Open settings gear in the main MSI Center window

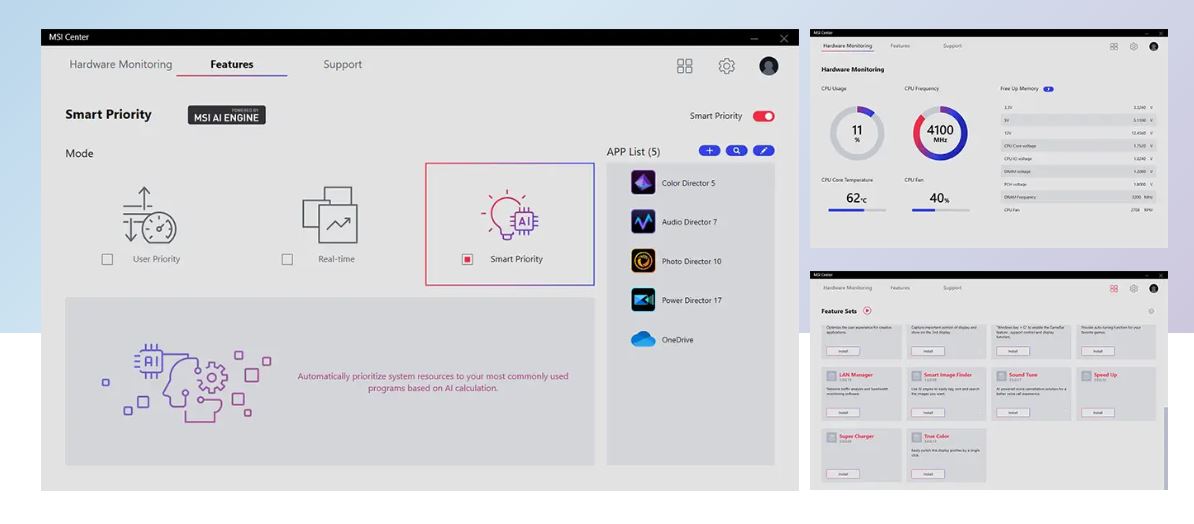[x=726, y=66]
